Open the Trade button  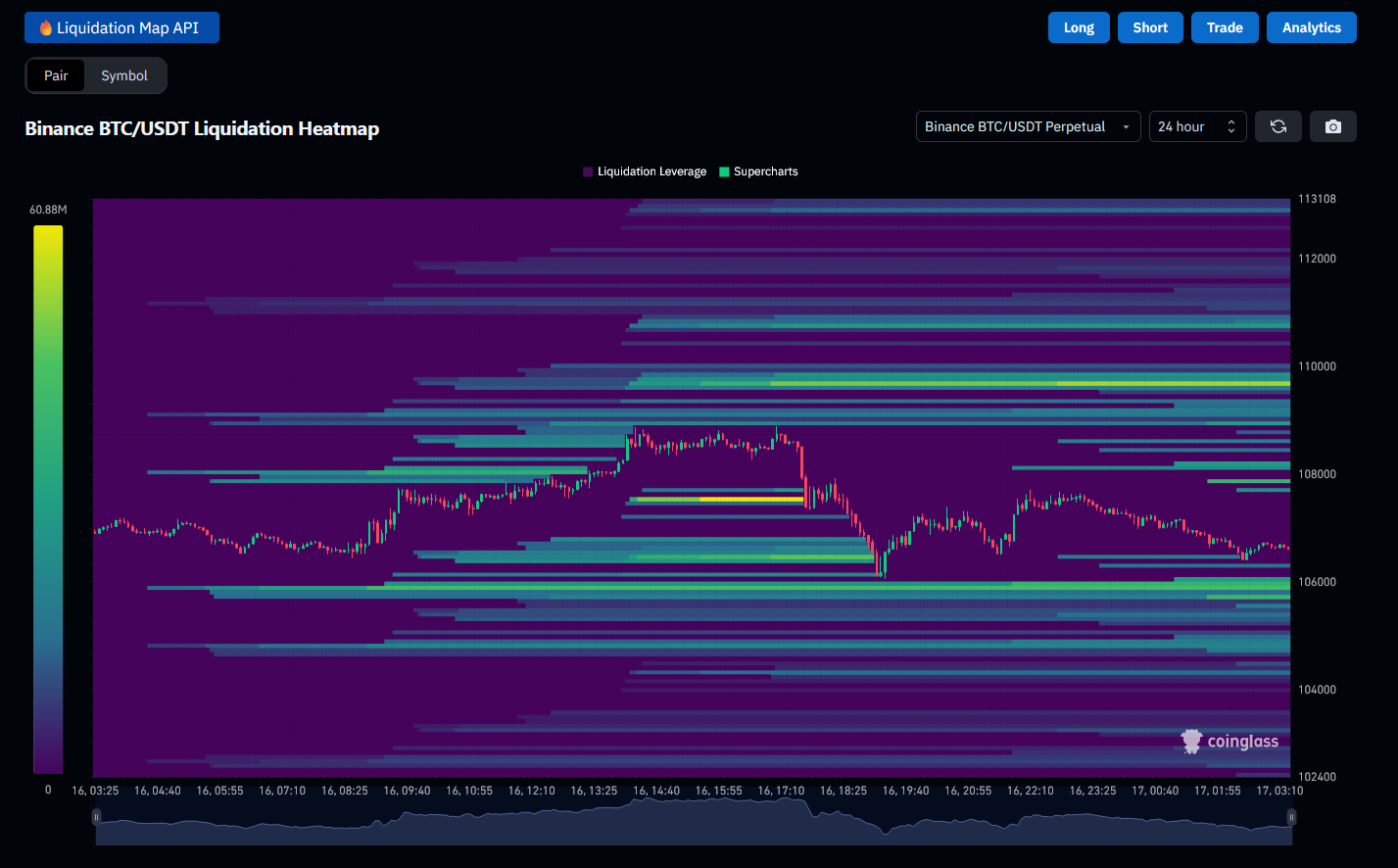point(1225,27)
